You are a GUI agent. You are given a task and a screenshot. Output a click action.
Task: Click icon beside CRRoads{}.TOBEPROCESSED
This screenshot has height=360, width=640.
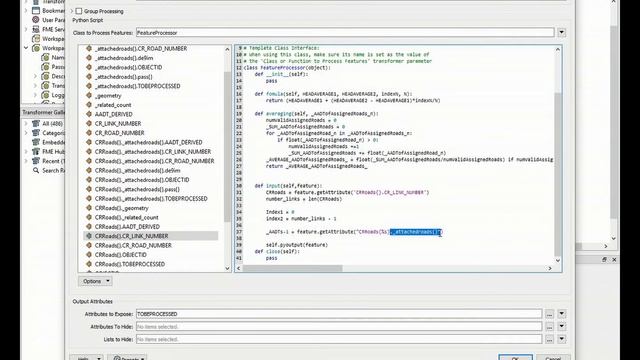89,264
